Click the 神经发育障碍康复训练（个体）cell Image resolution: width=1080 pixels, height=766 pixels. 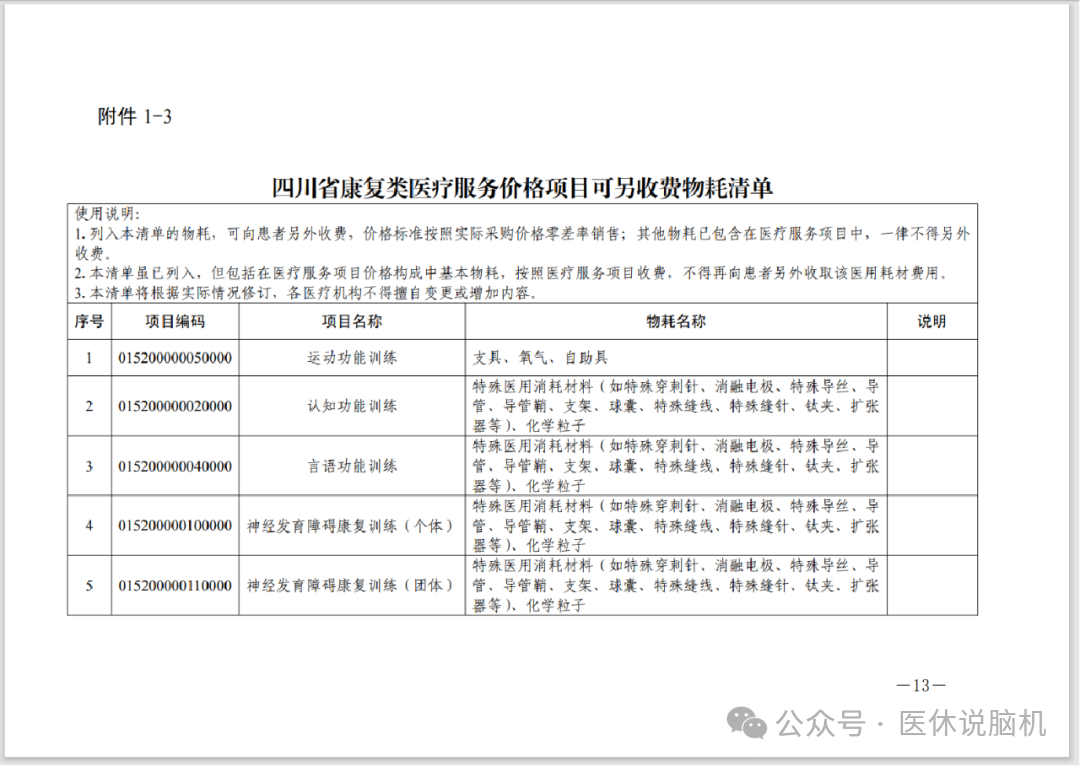click(352, 526)
